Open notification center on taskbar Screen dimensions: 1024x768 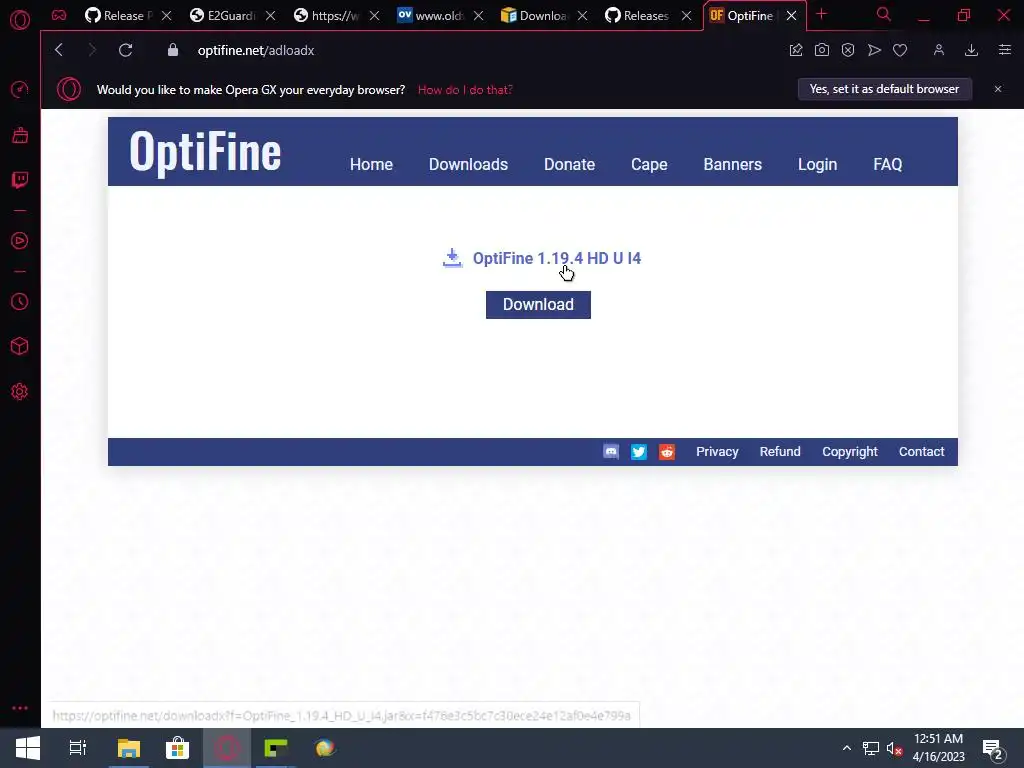pos(993,750)
